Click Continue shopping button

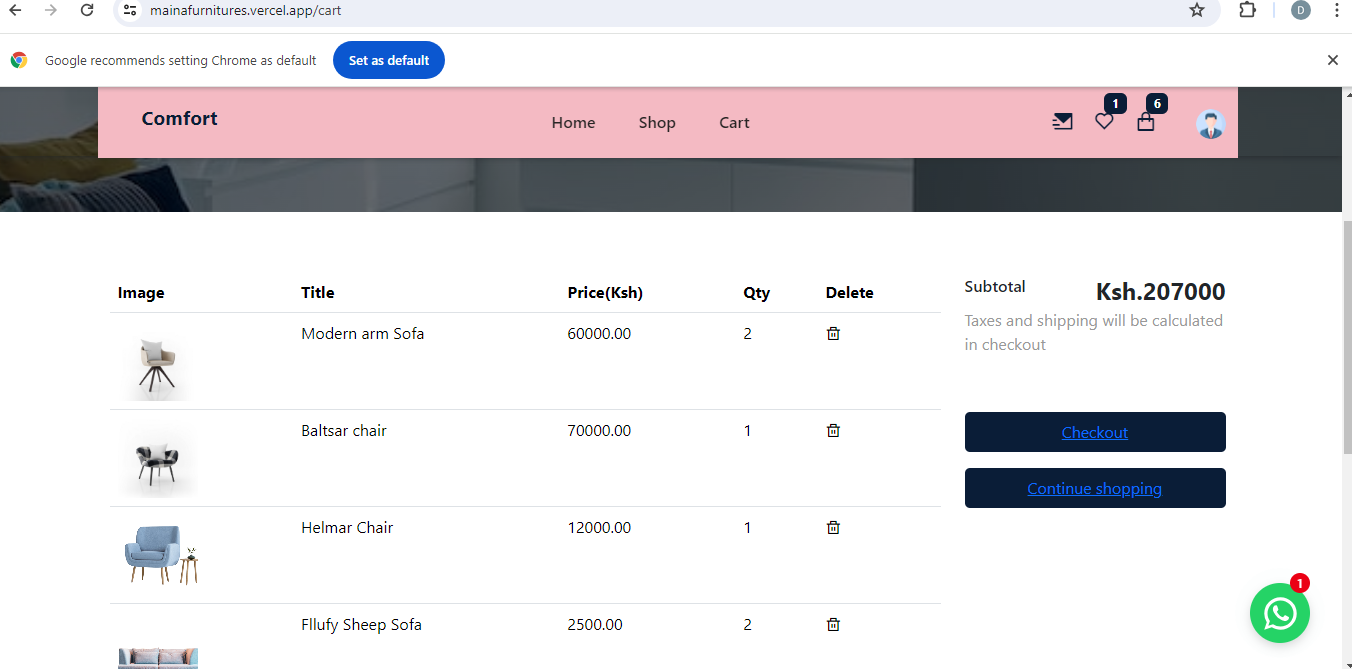coord(1094,488)
